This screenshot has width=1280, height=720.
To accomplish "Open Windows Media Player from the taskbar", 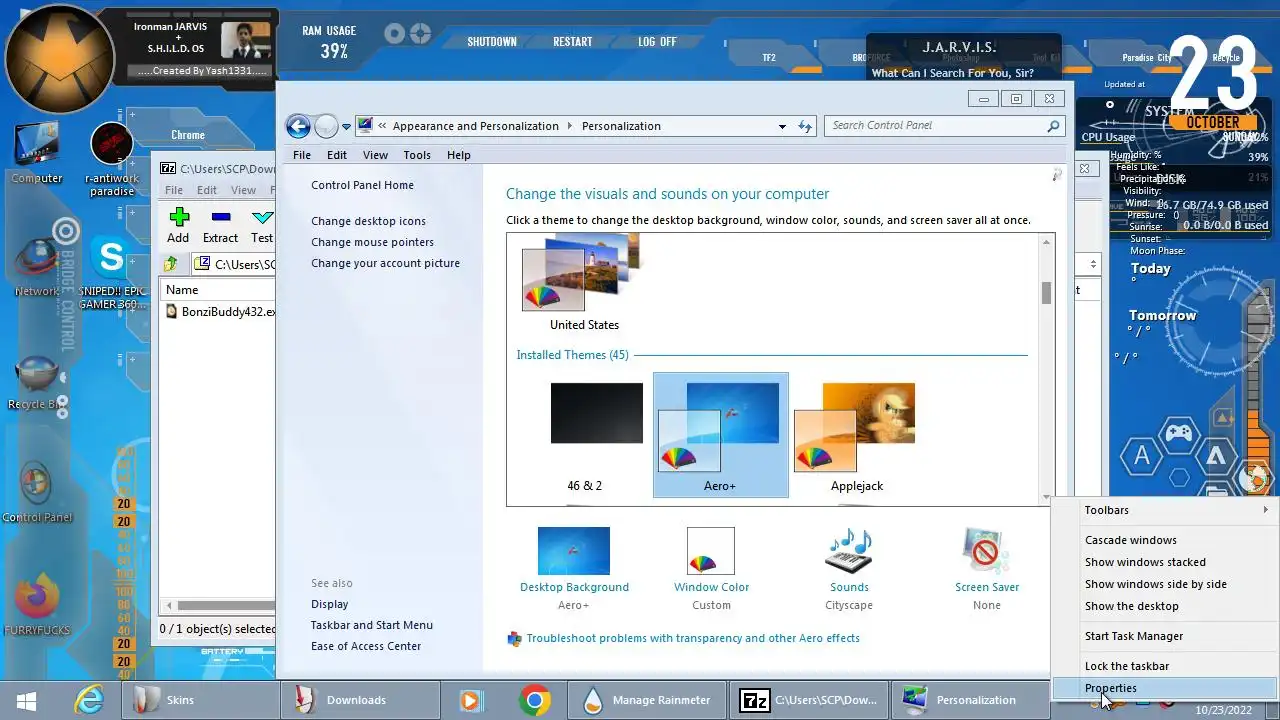I will pyautogui.click(x=470, y=701).
